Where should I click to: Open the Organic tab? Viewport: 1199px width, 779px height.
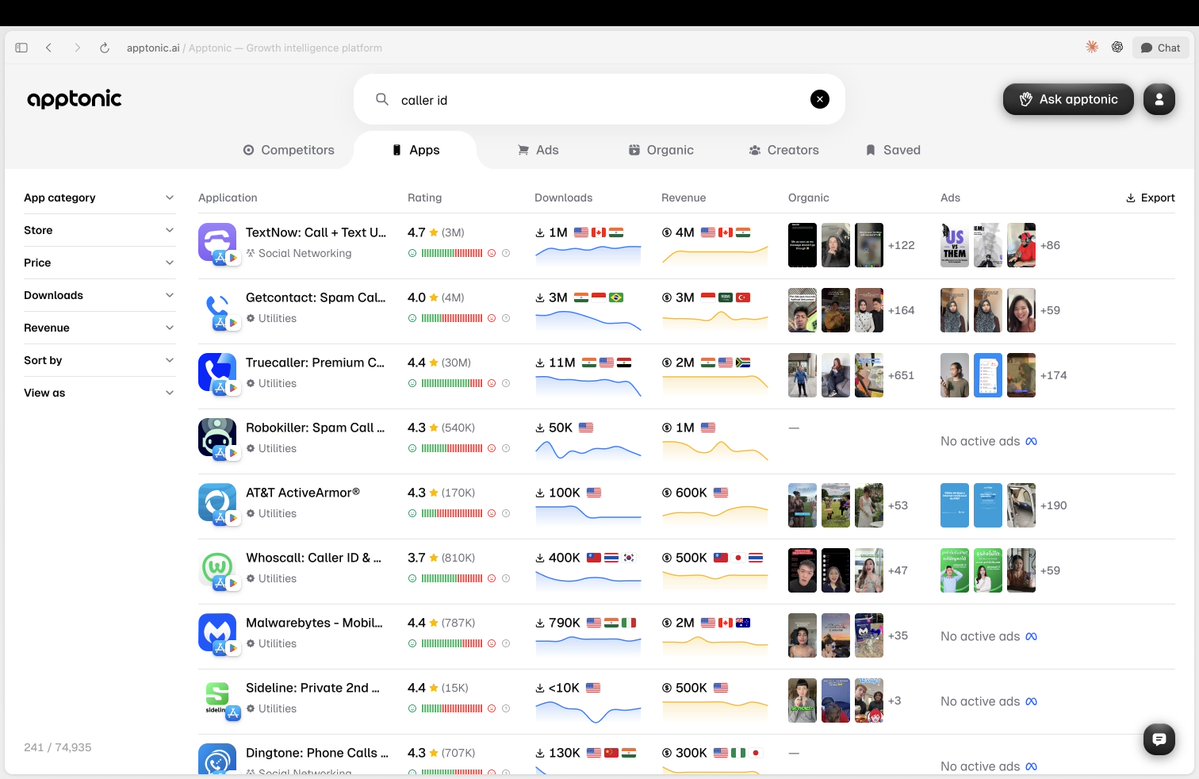click(661, 150)
